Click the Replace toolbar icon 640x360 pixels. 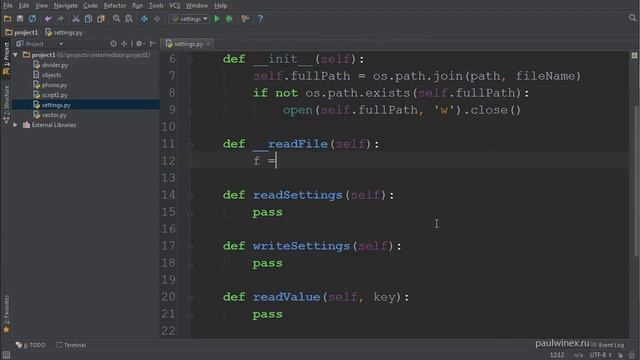129,19
